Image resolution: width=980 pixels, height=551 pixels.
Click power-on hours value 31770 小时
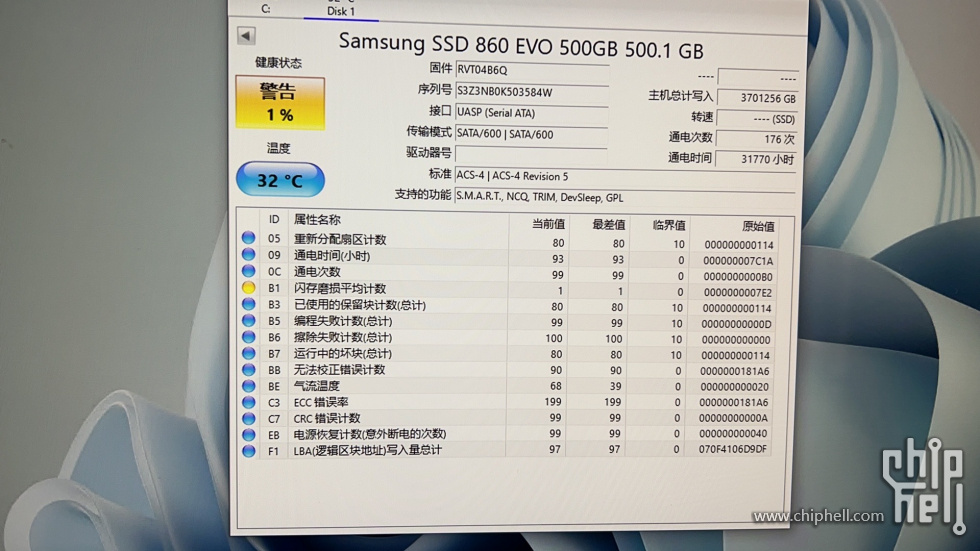click(756, 159)
